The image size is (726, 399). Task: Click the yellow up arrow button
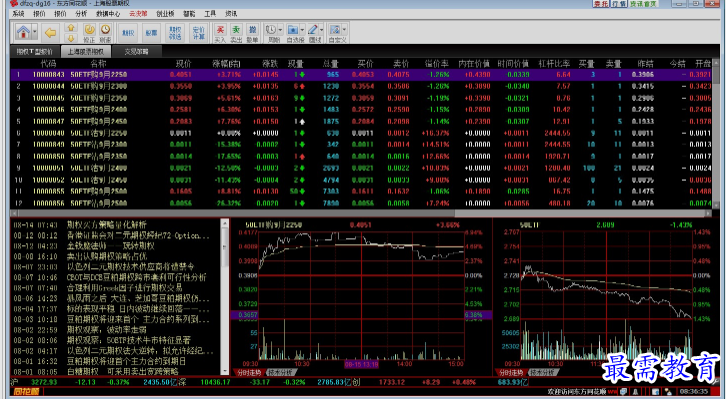(71, 28)
